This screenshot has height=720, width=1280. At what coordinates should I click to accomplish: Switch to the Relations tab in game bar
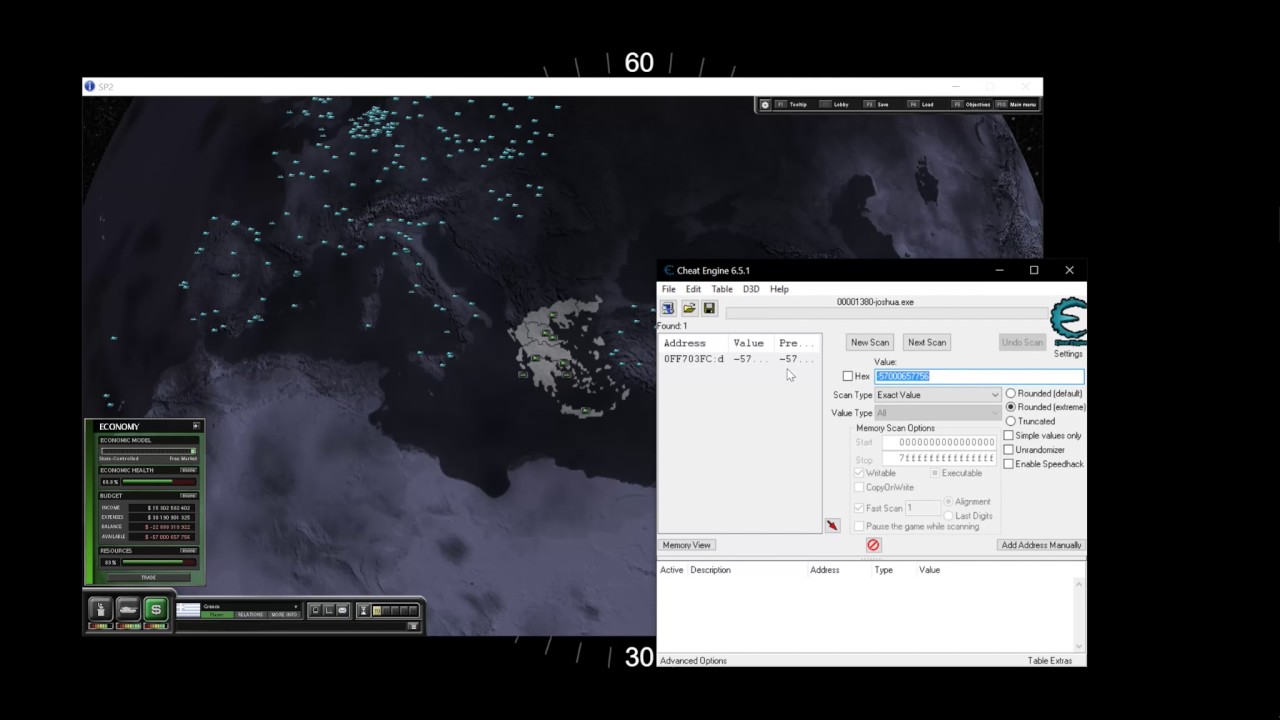(x=250, y=614)
